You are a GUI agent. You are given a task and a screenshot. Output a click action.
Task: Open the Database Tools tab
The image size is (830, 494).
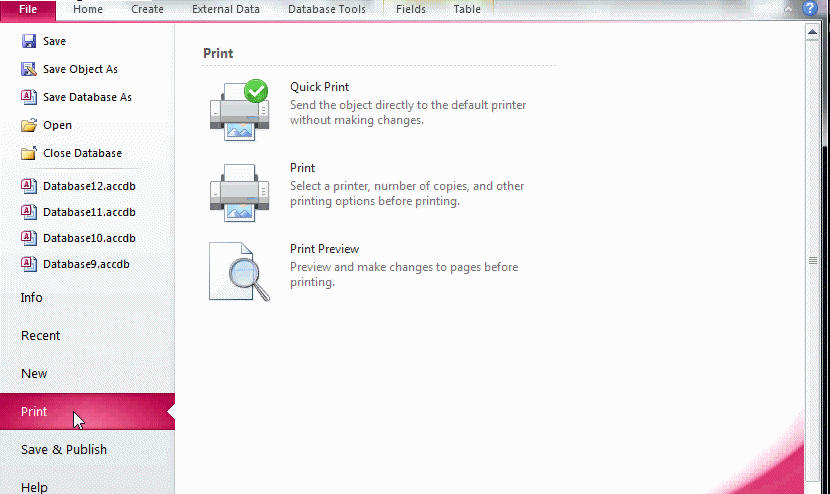tap(327, 10)
